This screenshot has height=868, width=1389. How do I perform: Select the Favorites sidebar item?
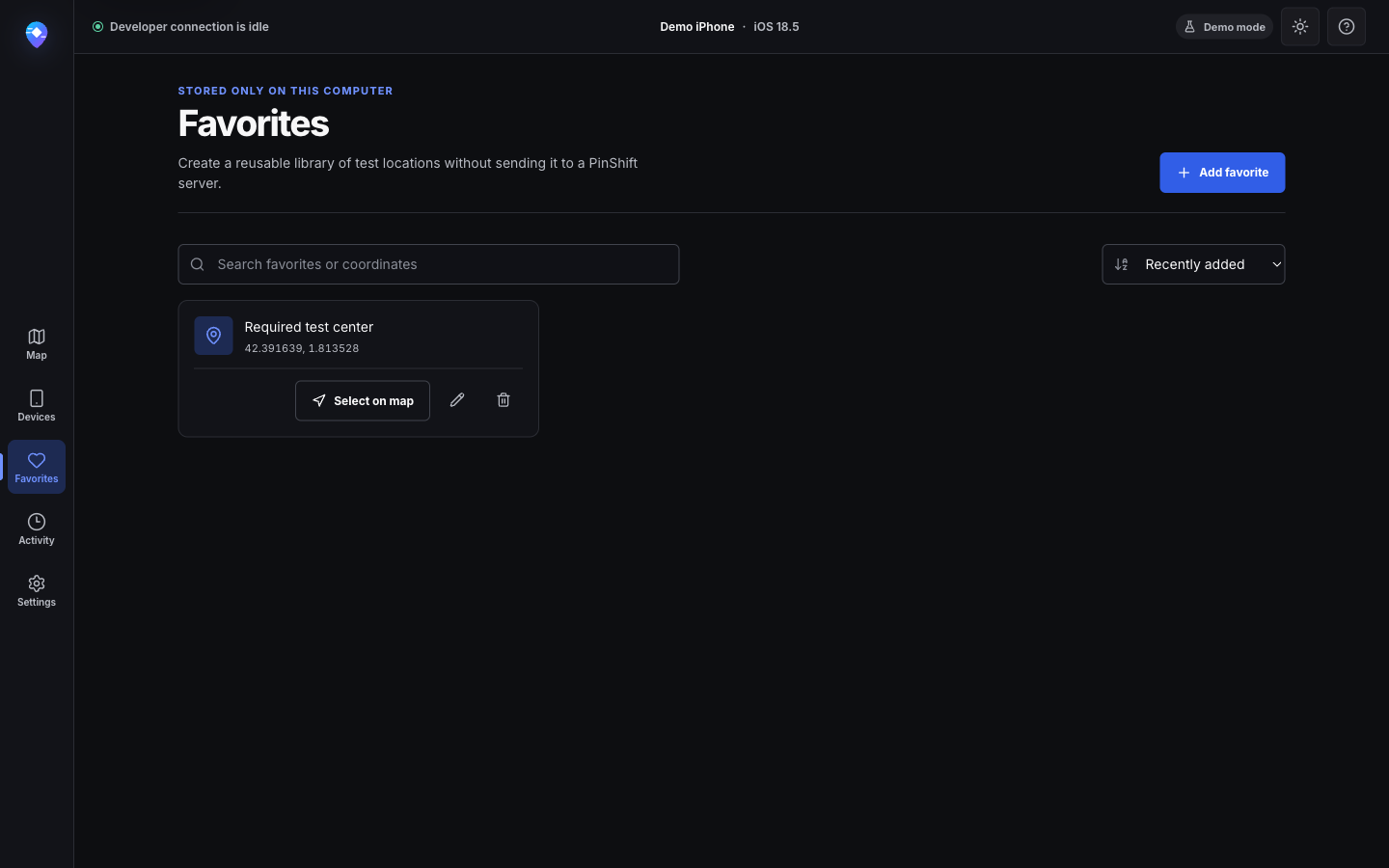(x=37, y=467)
